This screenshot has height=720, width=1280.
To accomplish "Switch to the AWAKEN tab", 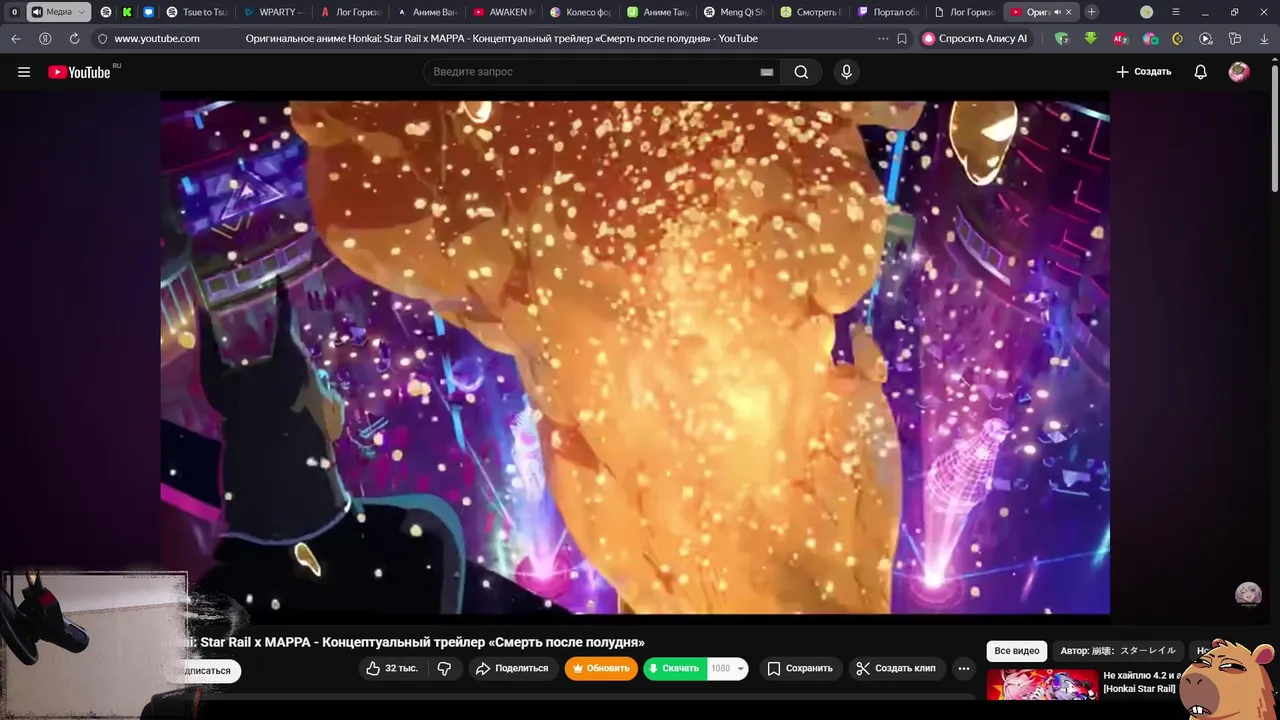I will click(503, 12).
